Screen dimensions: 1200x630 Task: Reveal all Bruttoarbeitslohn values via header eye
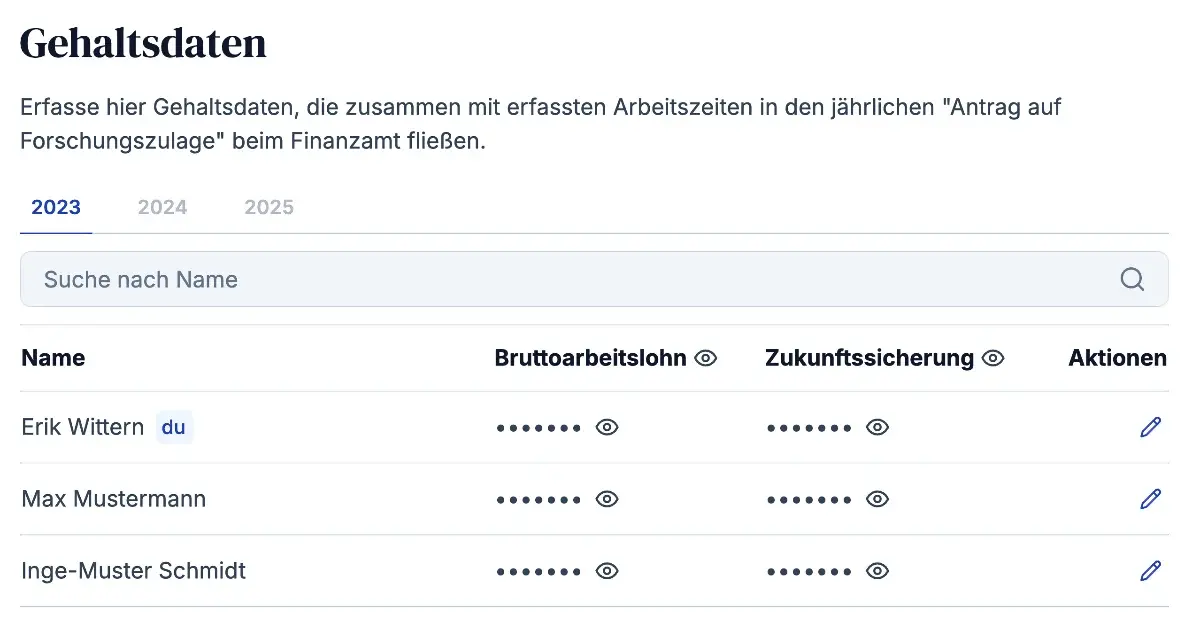tap(706, 358)
